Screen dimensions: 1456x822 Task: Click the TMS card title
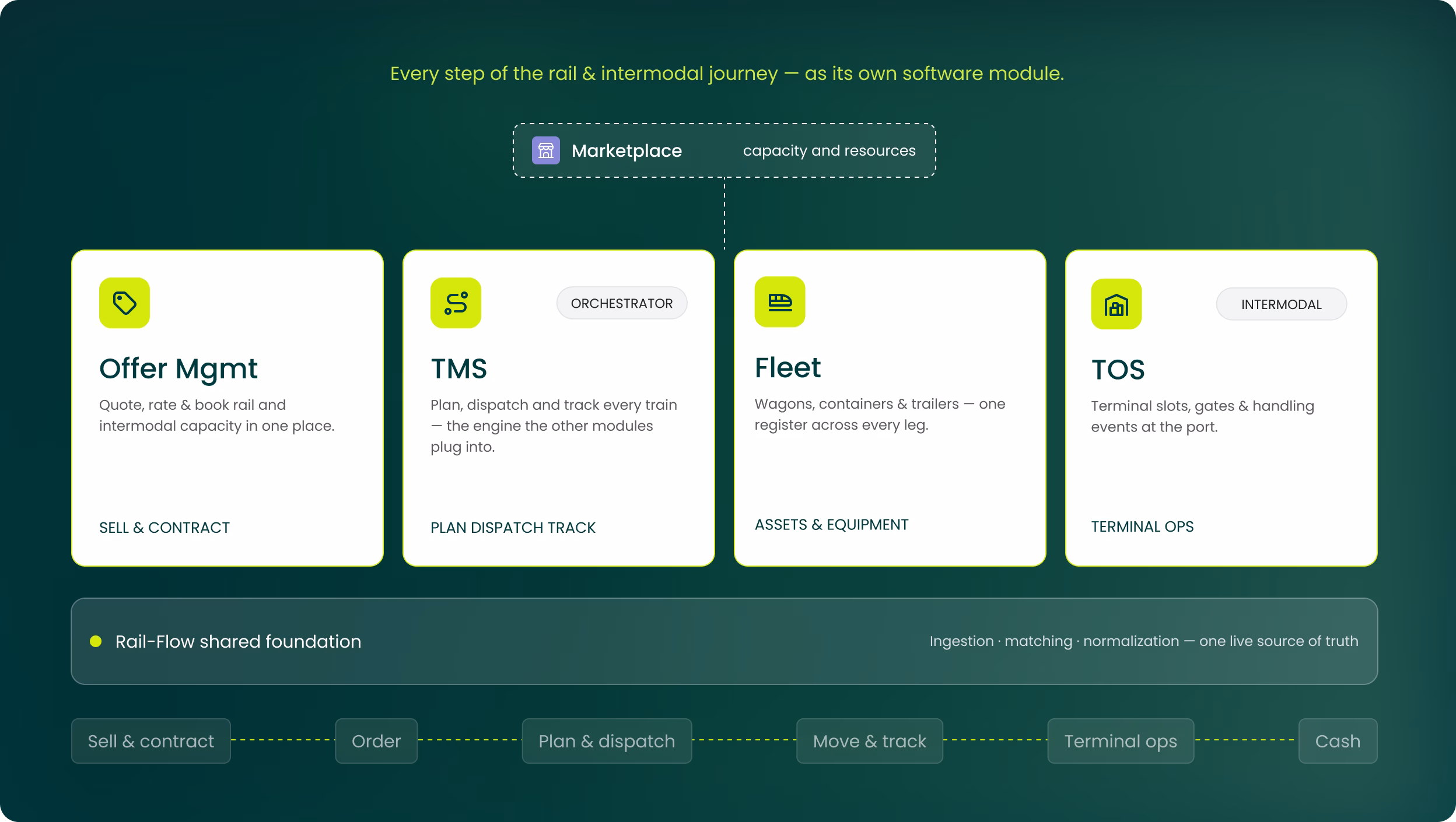[459, 368]
